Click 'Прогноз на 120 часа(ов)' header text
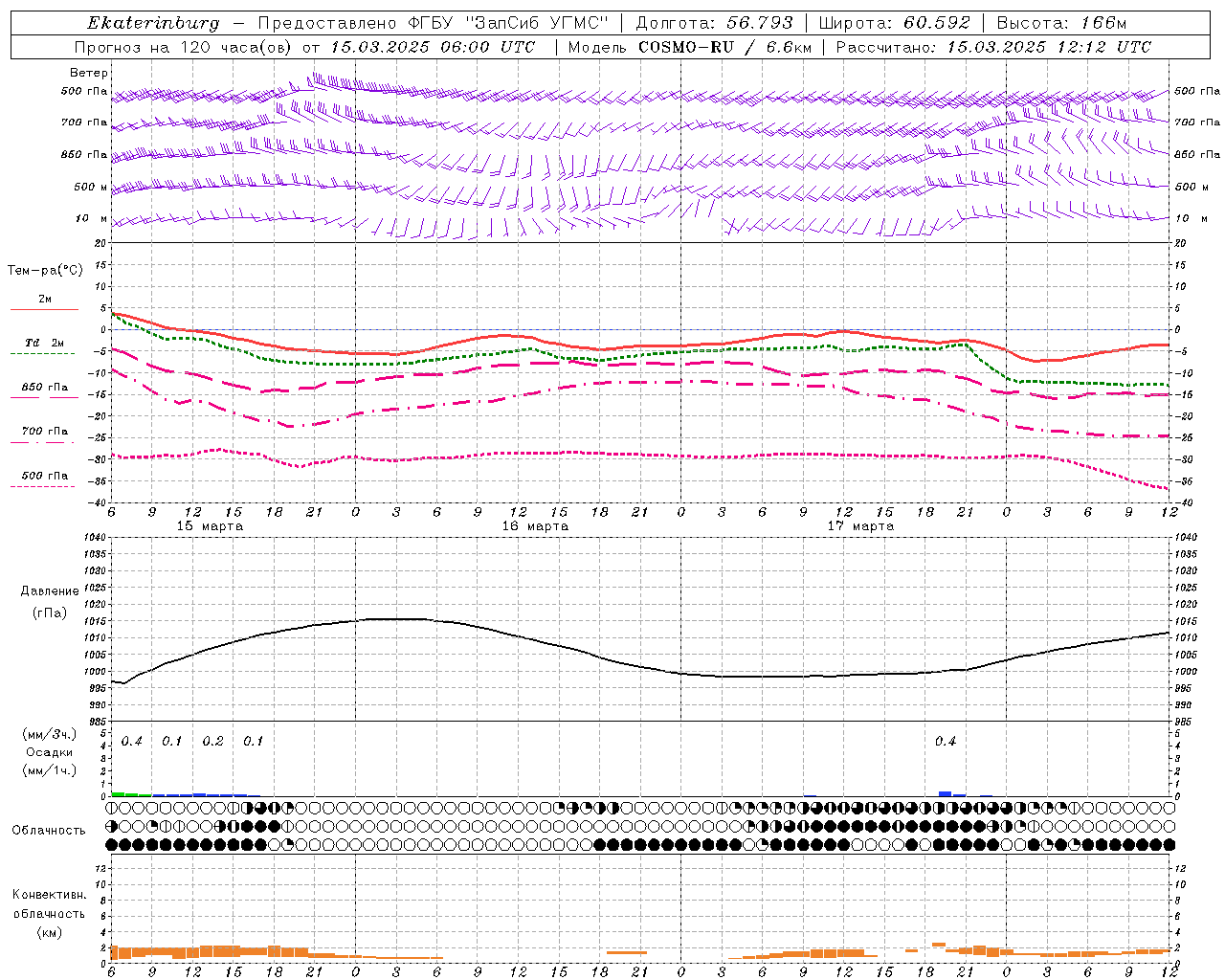Image resolution: width=1225 pixels, height=980 pixels. click(185, 47)
